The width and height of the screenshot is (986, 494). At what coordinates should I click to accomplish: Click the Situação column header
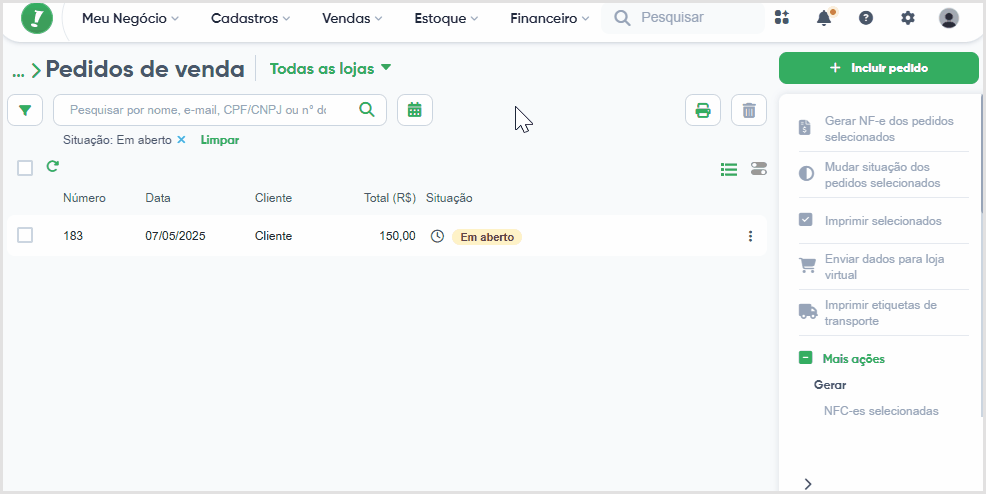[449, 197]
